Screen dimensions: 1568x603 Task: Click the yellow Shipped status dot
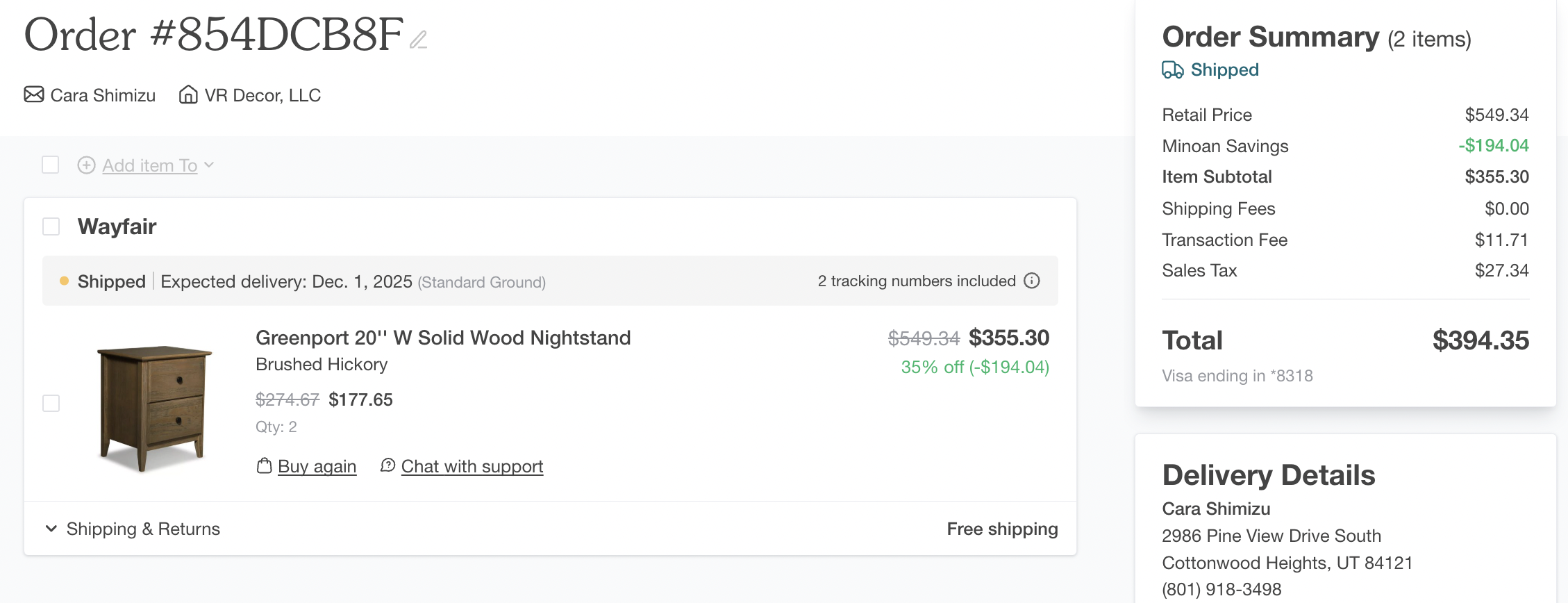tap(64, 281)
